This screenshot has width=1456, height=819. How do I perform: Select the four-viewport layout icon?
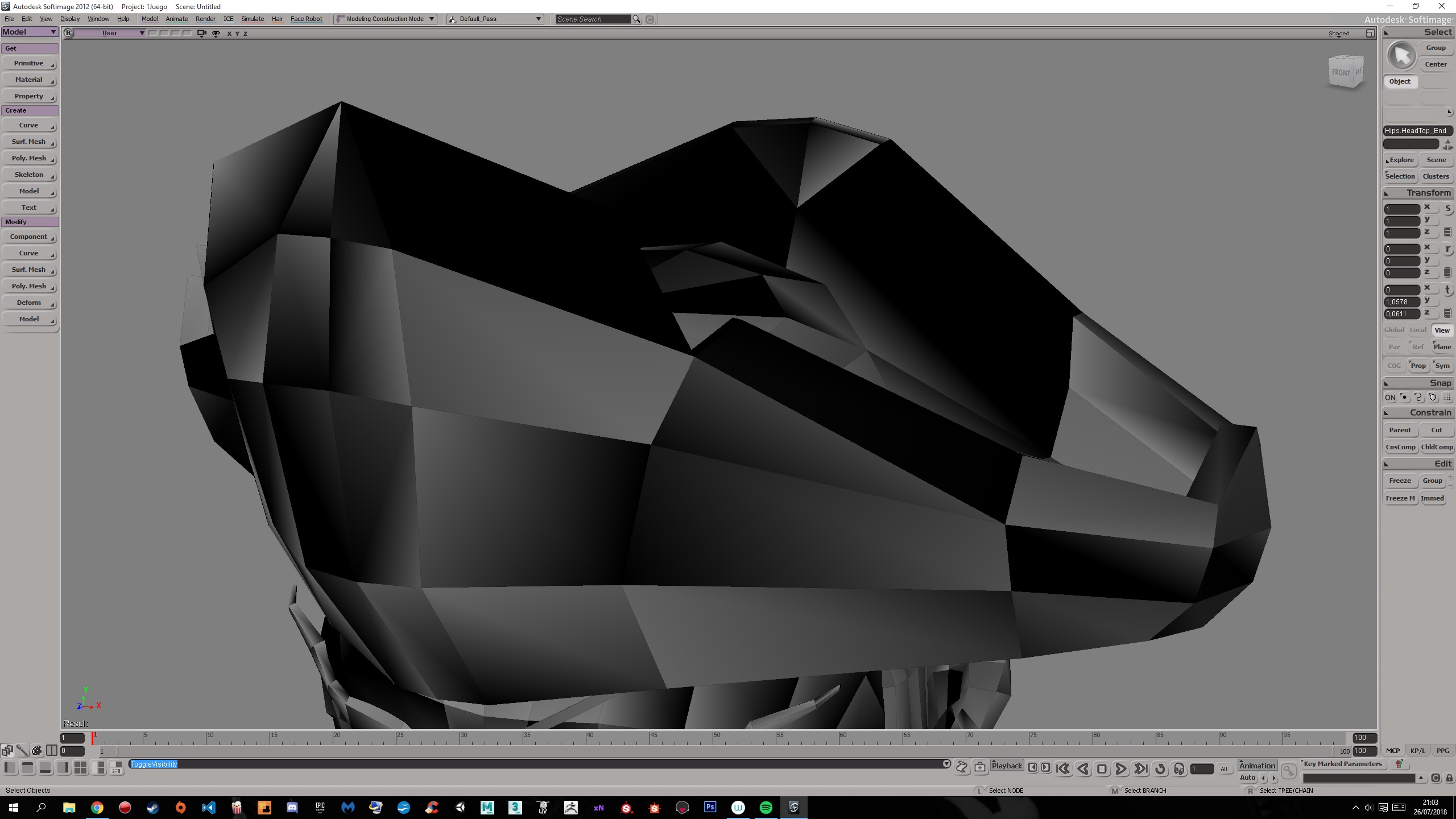tap(80, 767)
